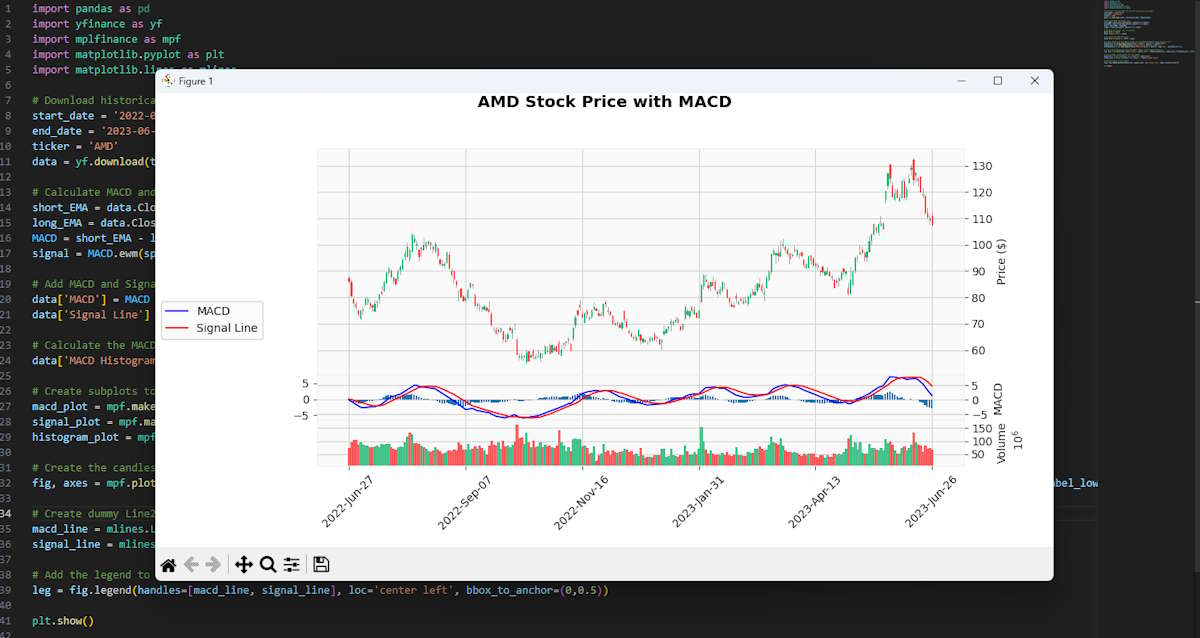Go back to the previous plot view
This screenshot has width=1200, height=638.
click(189, 564)
